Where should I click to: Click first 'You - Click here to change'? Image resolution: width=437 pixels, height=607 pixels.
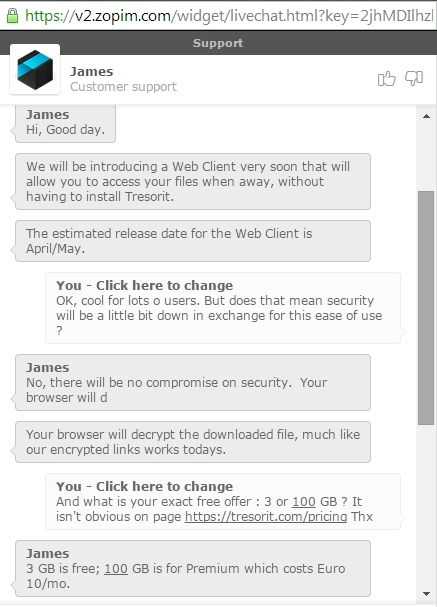(x=145, y=285)
